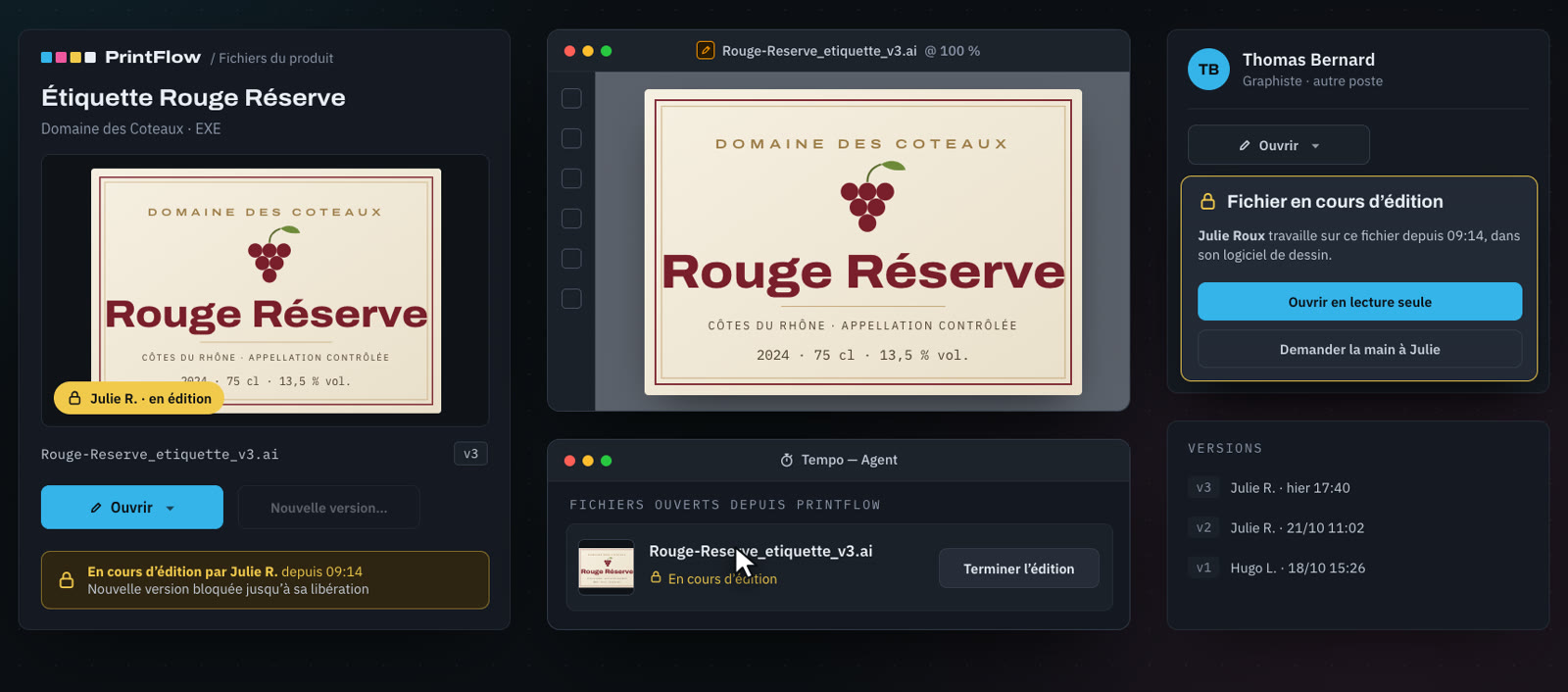Click the green button of the Tempo window
The height and width of the screenshot is (692, 1568).
(x=607, y=461)
